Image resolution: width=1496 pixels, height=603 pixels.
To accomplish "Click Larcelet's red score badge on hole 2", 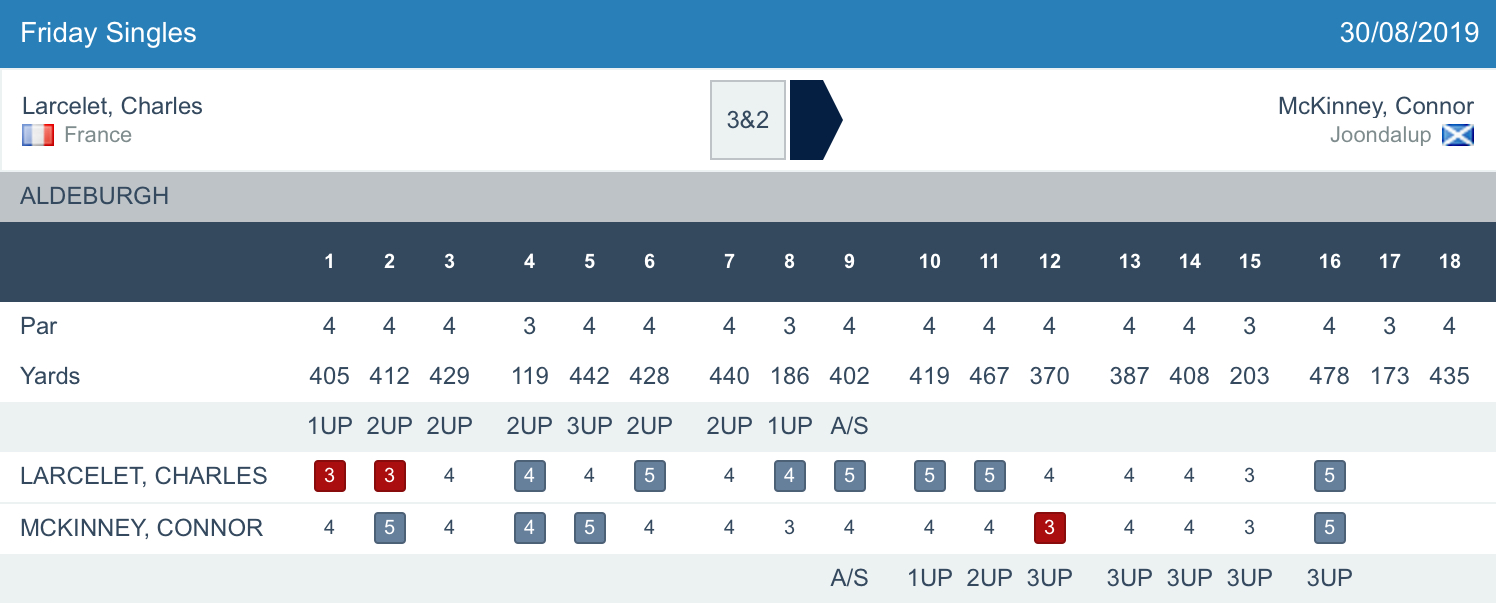I will click(389, 476).
